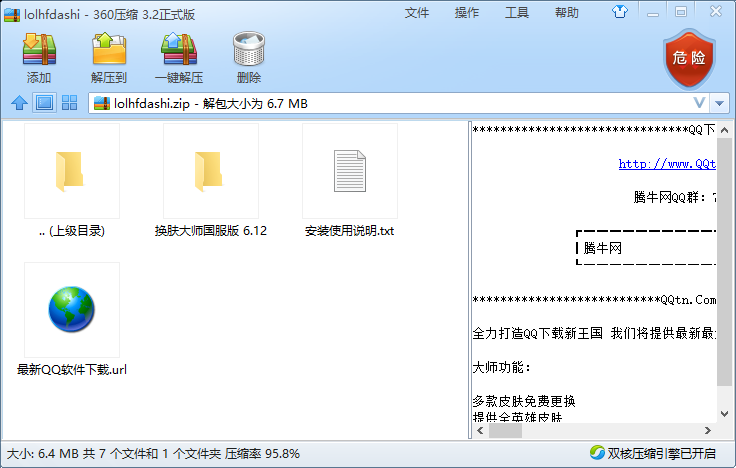Maximize the 360压缩 window
This screenshot has height=468, width=736.
pyautogui.click(x=681, y=12)
